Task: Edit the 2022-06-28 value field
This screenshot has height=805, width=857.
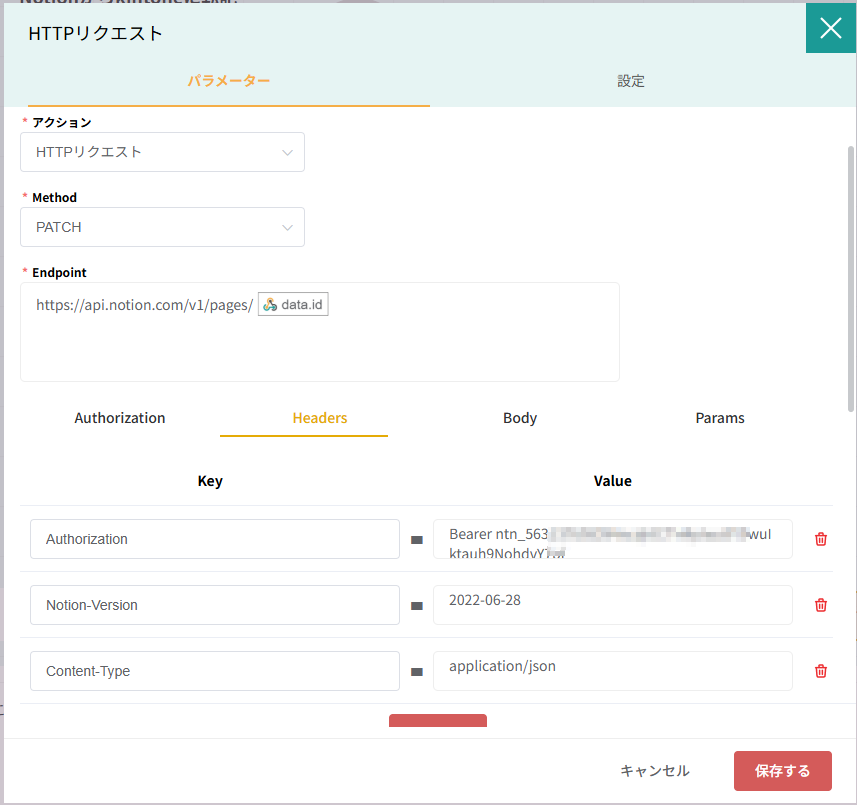Action: (x=613, y=605)
